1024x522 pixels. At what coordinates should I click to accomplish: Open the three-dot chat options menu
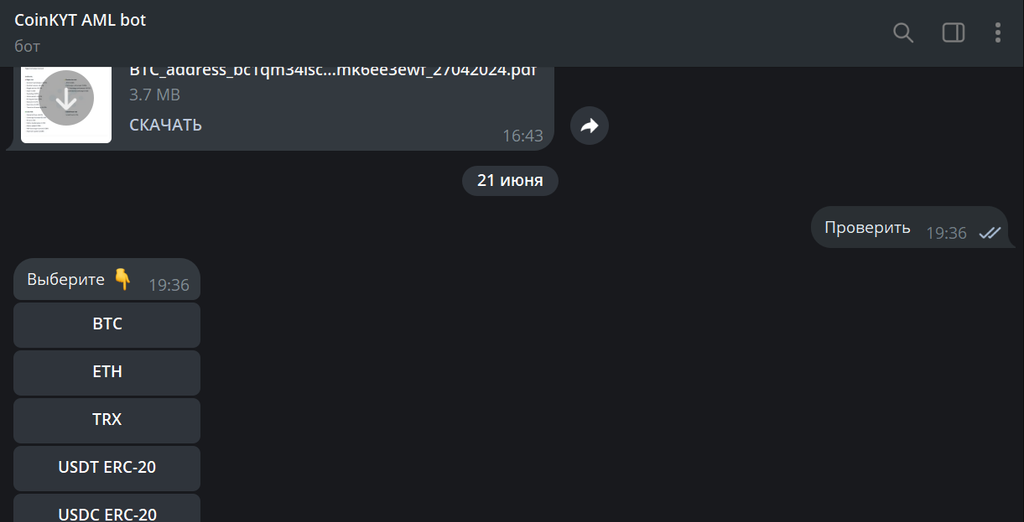click(x=997, y=33)
